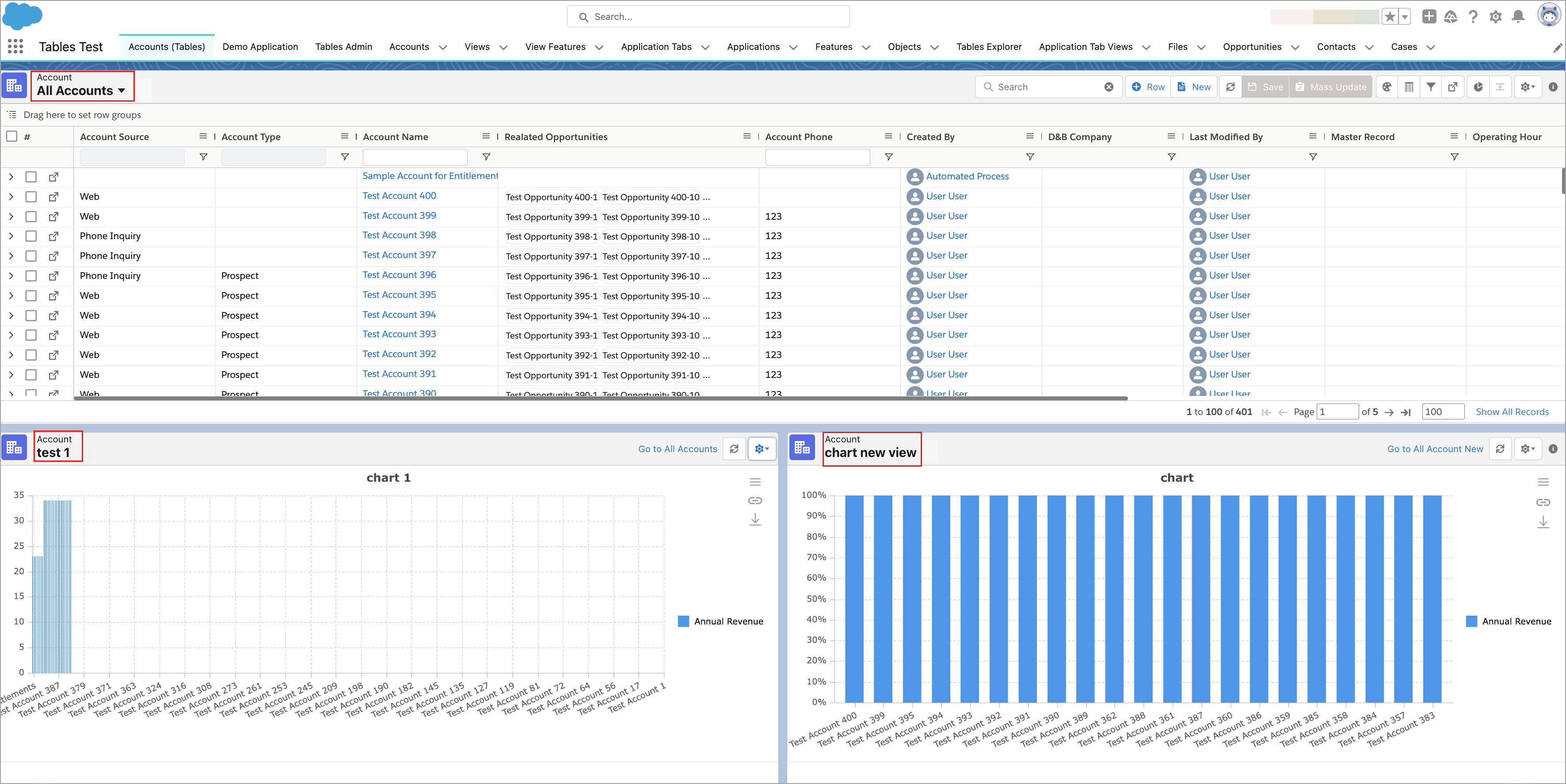
Task: Open record link icon for Test Account 400
Action: click(53, 197)
